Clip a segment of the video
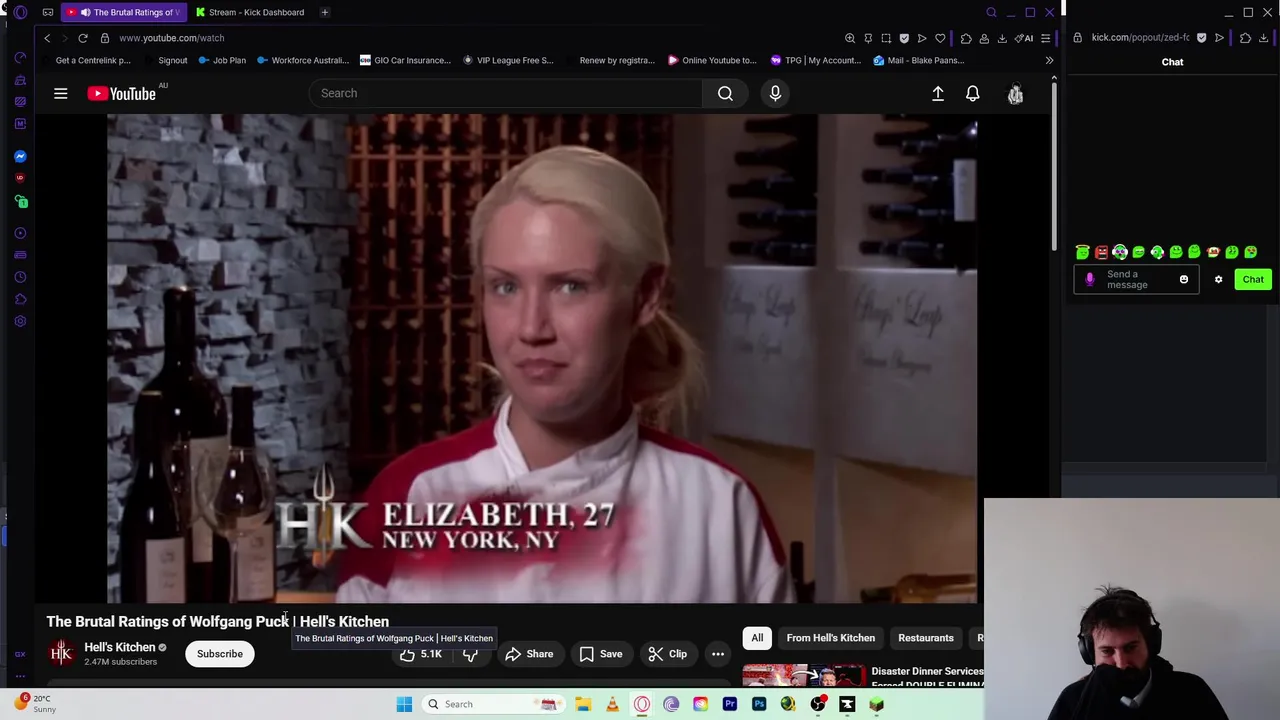Image resolution: width=1280 pixels, height=720 pixels. 667,654
